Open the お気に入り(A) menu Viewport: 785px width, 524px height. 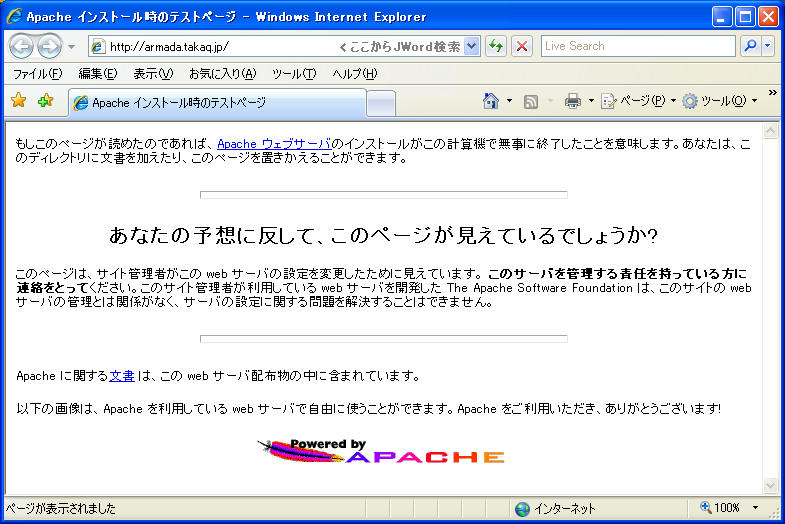click(x=223, y=74)
